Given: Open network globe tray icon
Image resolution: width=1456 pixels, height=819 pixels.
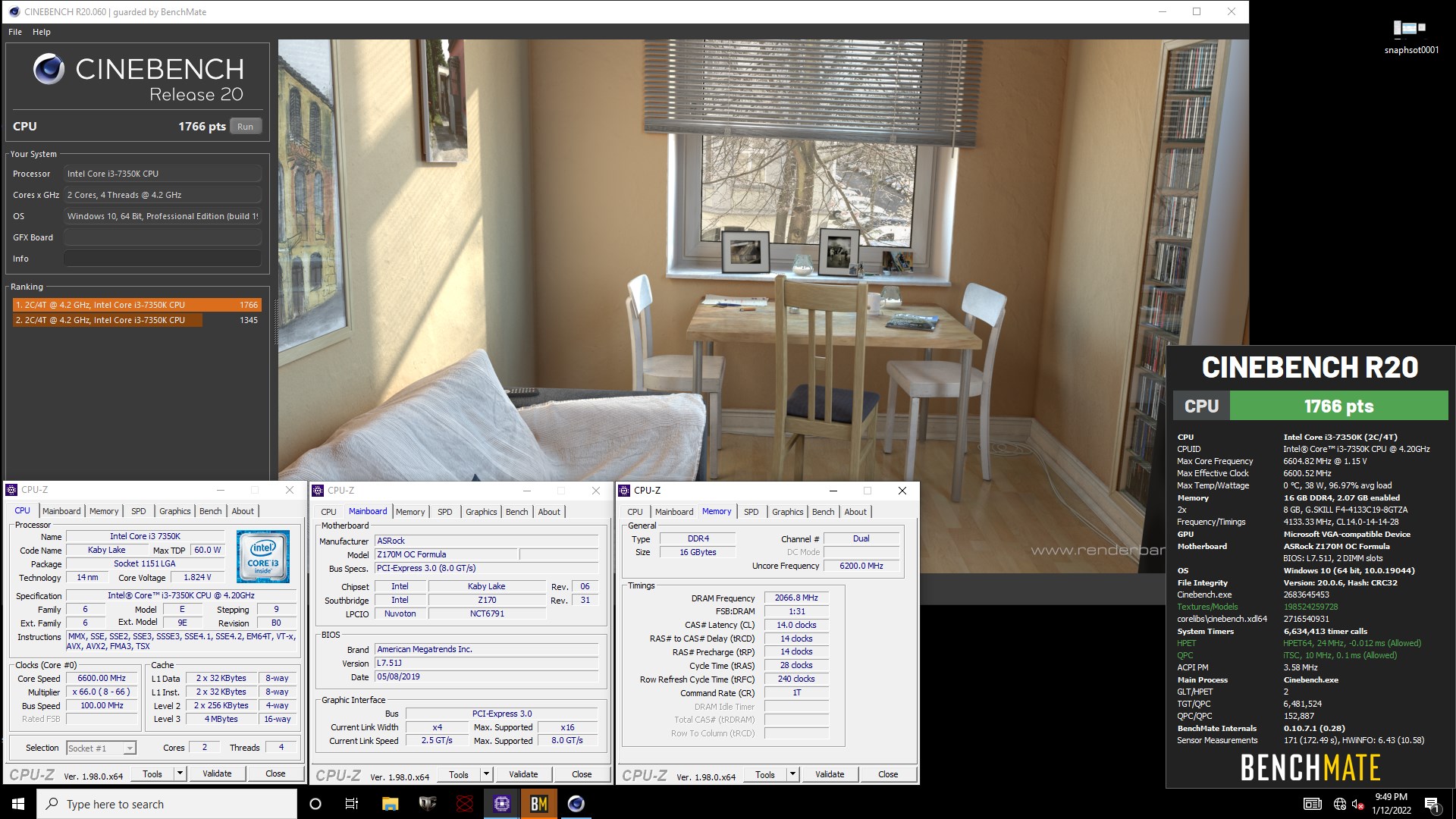Looking at the screenshot, I should pos(1340,804).
